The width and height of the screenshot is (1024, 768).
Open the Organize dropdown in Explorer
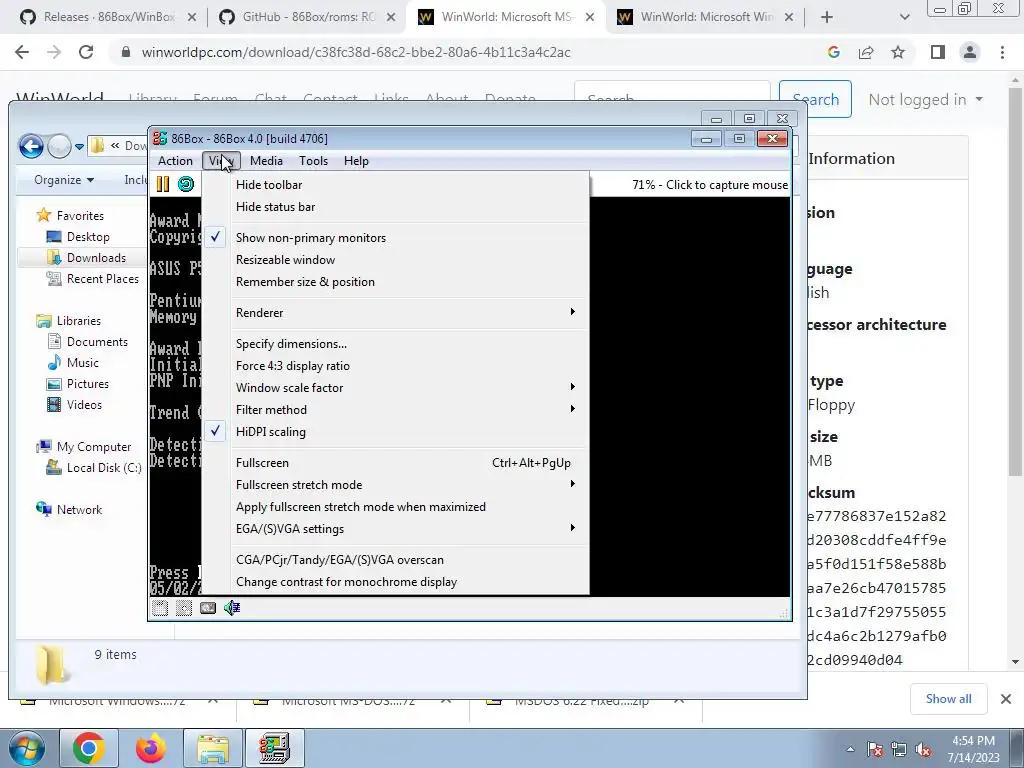pyautogui.click(x=64, y=180)
